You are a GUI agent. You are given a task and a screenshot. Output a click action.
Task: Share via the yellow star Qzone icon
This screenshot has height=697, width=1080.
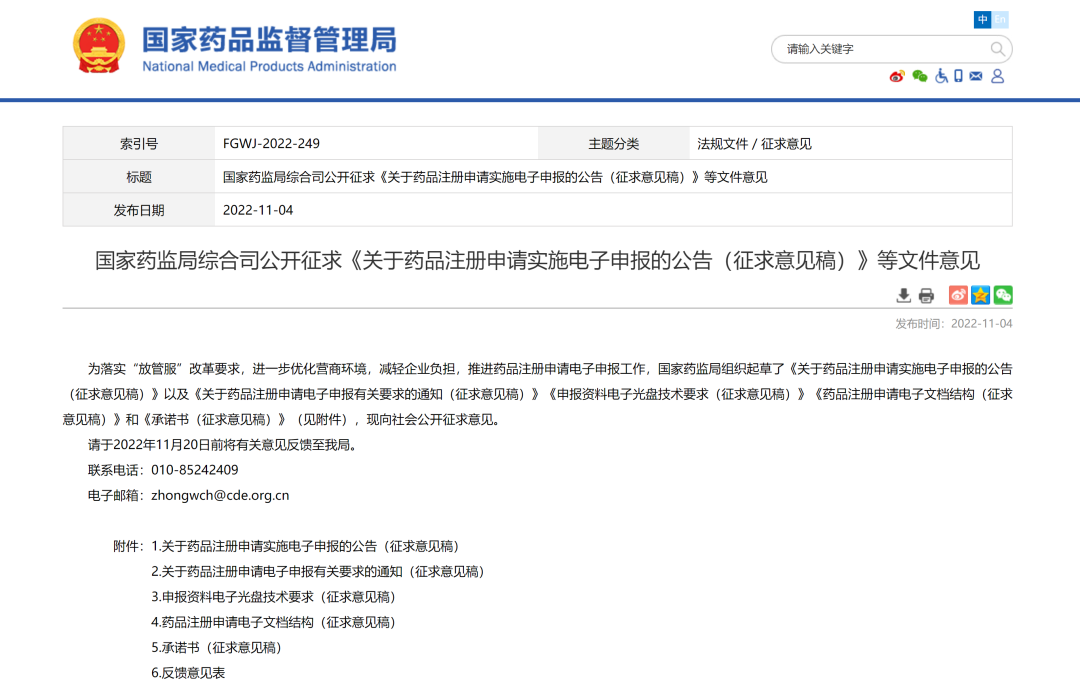coord(981,295)
